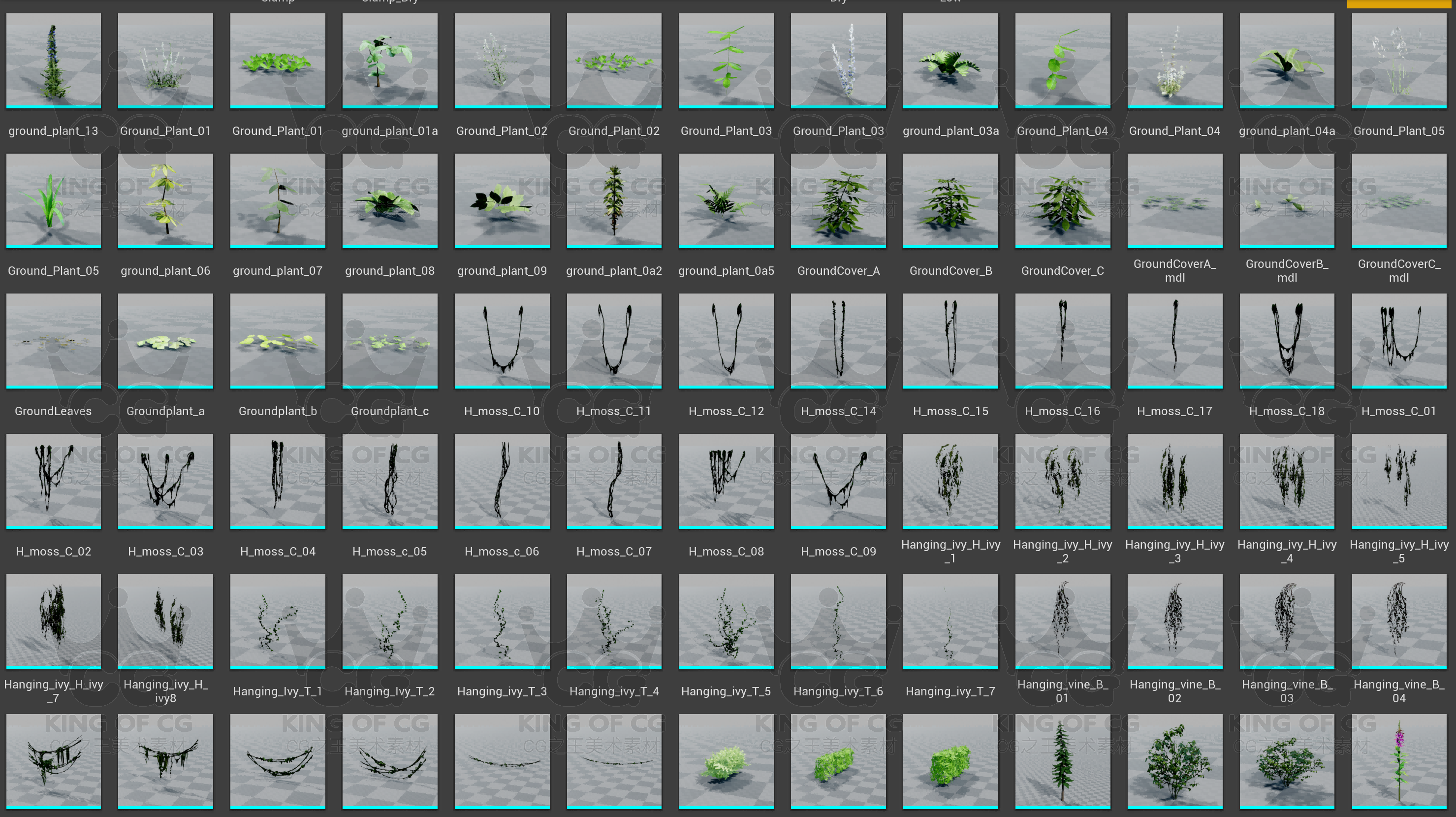This screenshot has height=817, width=1456.
Task: Choose the GroundCover_C thumbnail
Action: 1062,200
